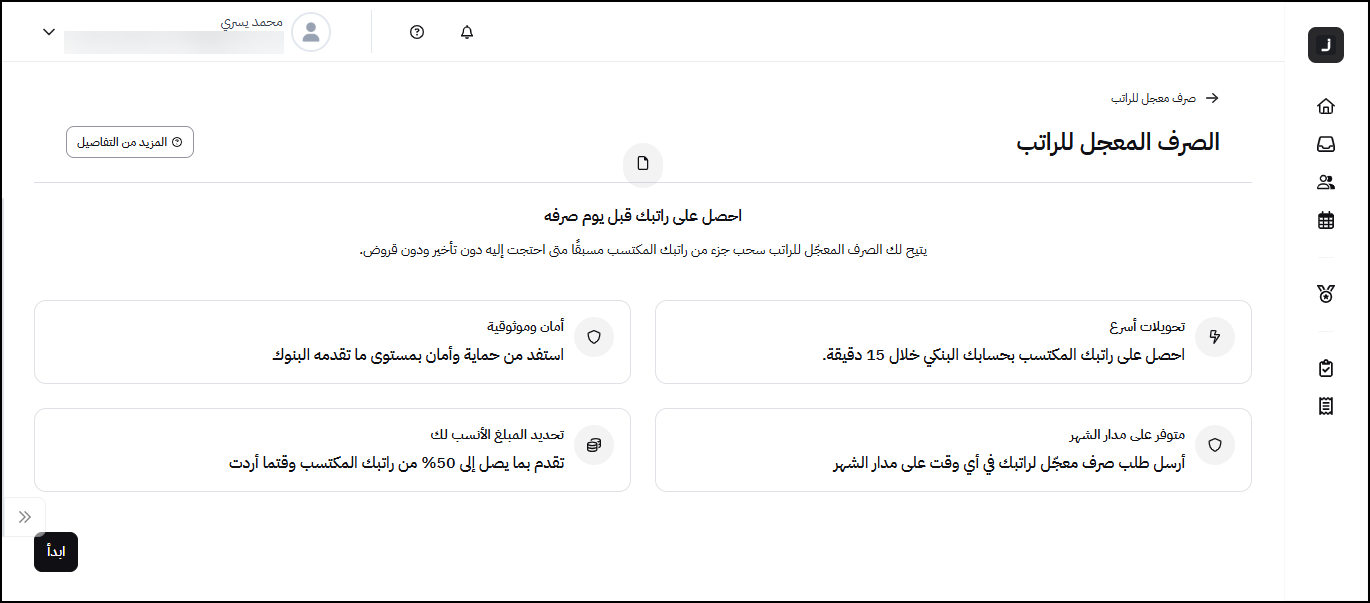1370x603 pixels.
Task: Open the people/employees icon in sidebar
Action: coord(1326,182)
